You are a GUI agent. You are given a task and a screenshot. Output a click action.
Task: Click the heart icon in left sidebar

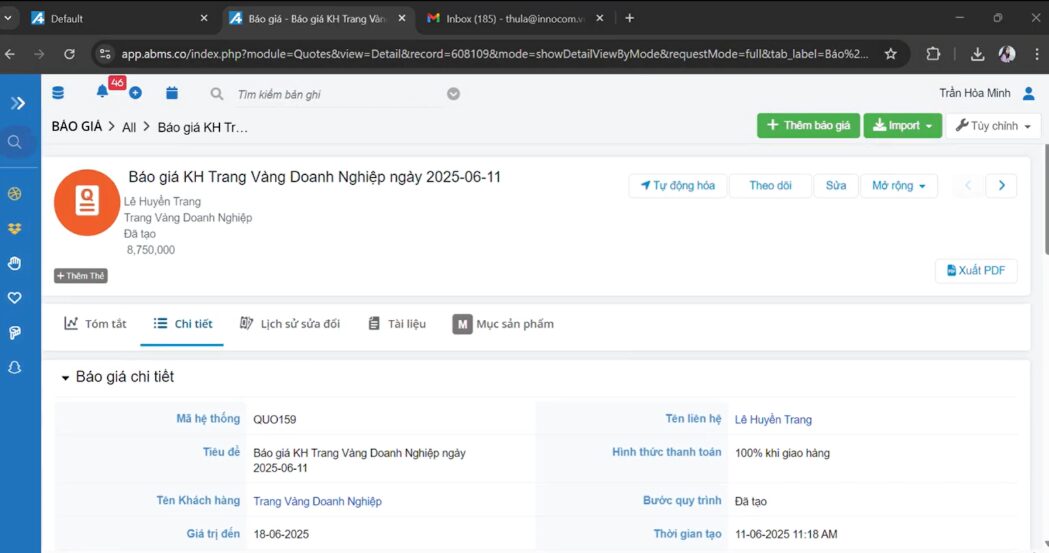15,298
